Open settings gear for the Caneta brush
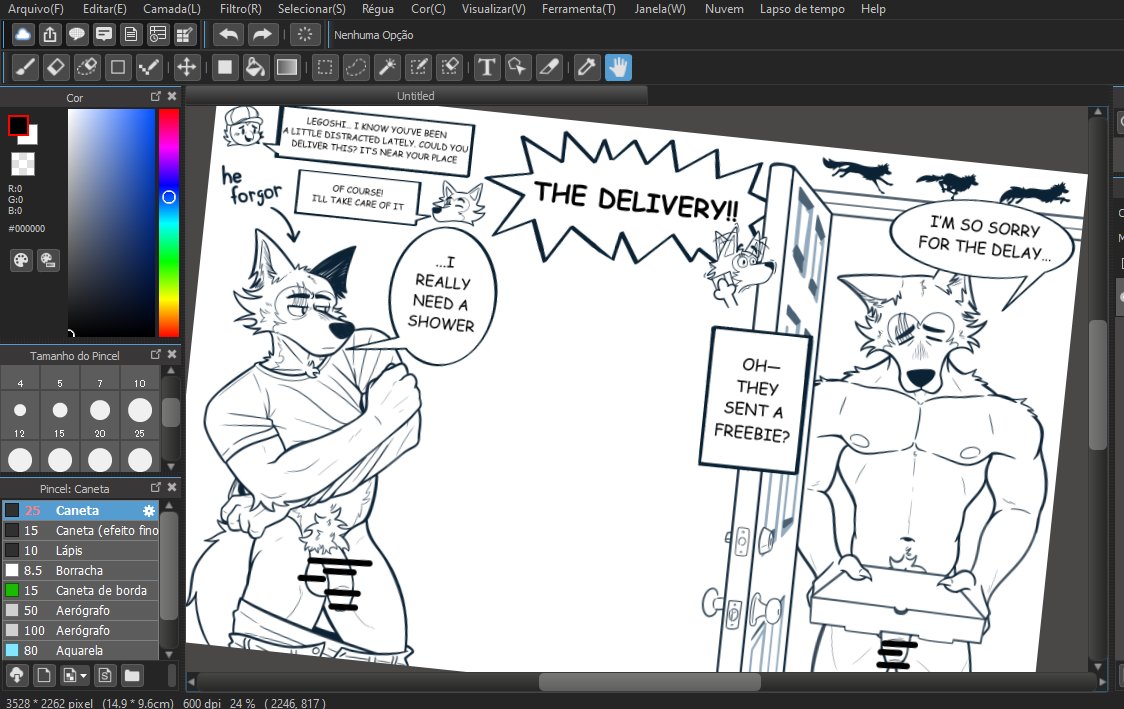 pos(148,510)
